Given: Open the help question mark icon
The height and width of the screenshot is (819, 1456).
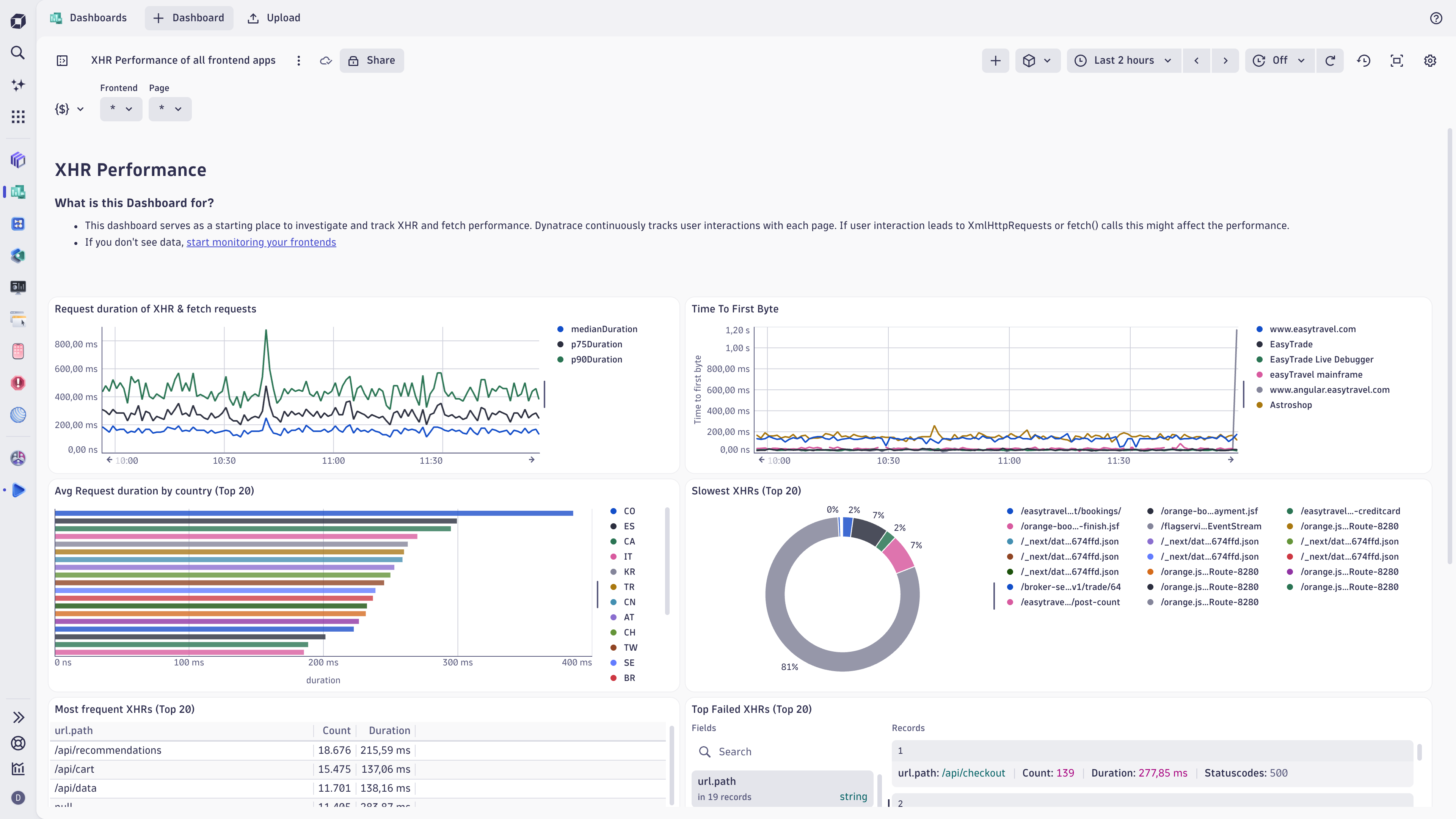Looking at the screenshot, I should [1436, 18].
